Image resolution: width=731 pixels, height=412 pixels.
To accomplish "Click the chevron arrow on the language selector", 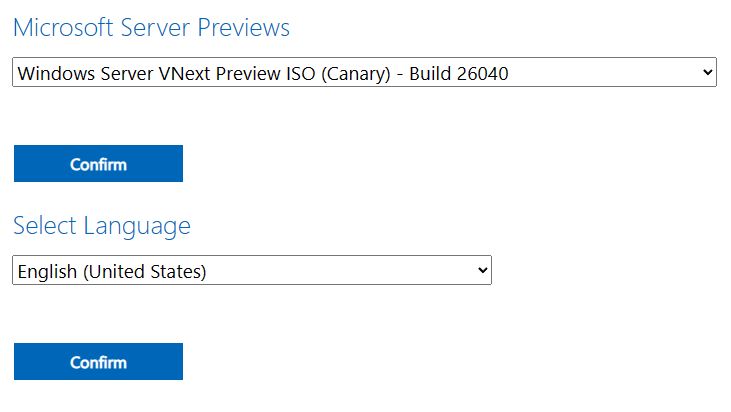I will click(482, 270).
